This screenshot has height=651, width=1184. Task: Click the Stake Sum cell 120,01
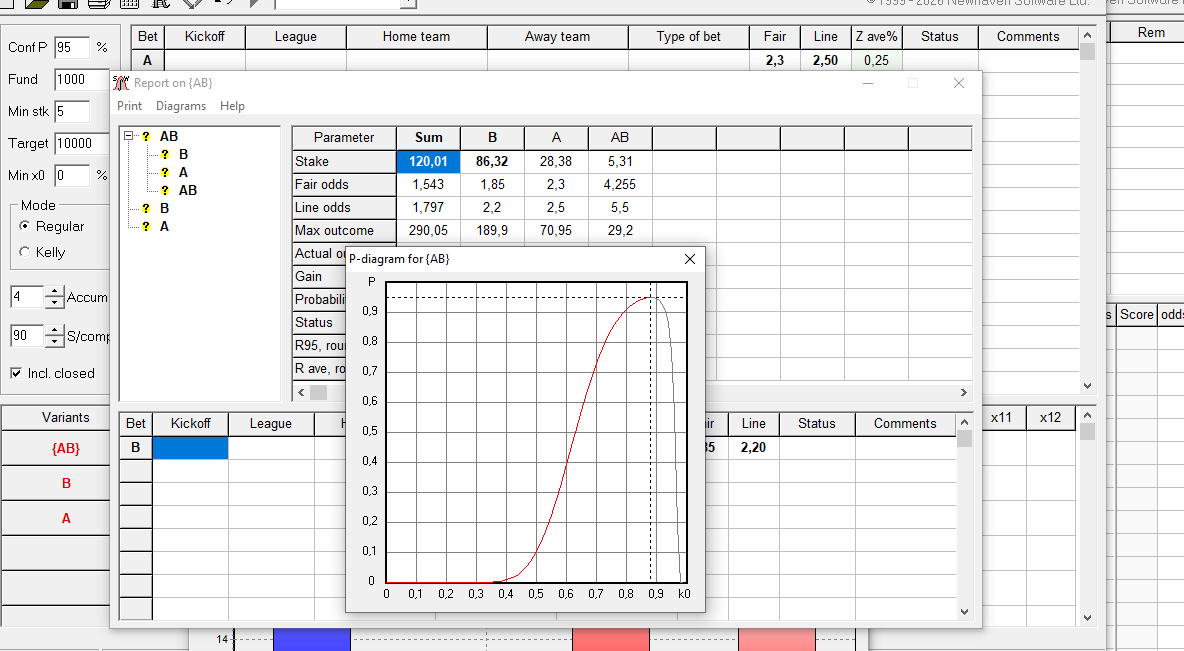(x=428, y=162)
